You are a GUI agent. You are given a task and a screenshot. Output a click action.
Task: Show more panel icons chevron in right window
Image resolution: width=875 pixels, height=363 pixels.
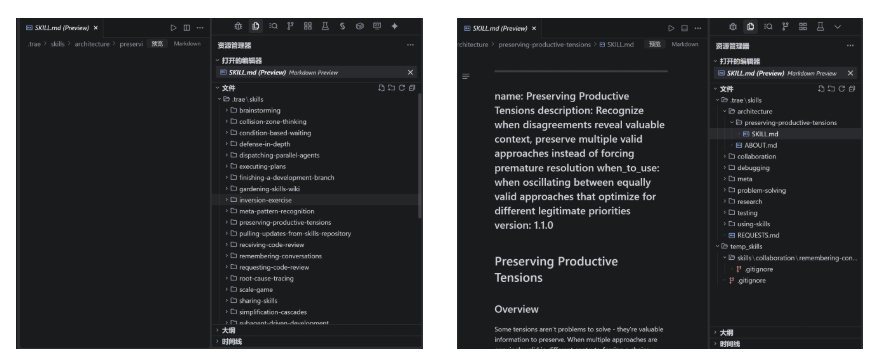[838, 26]
